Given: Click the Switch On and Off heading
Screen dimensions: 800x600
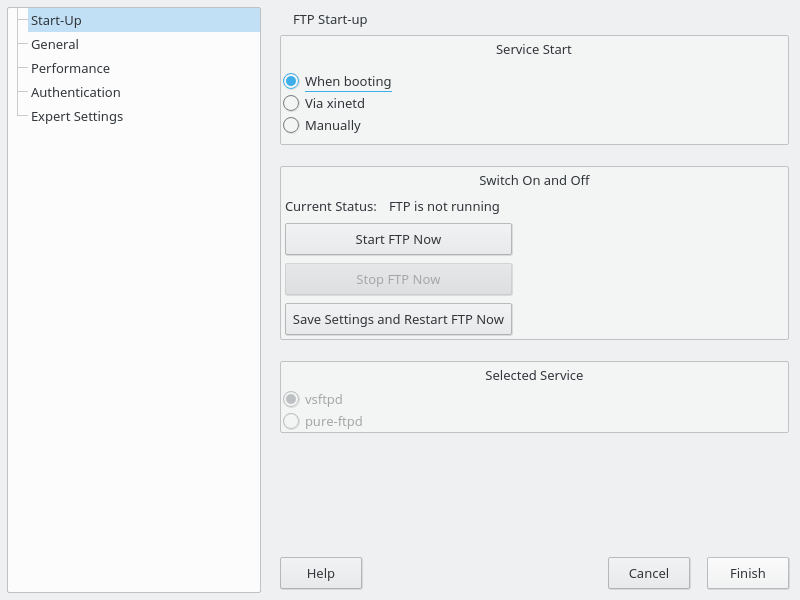Looking at the screenshot, I should point(533,180).
